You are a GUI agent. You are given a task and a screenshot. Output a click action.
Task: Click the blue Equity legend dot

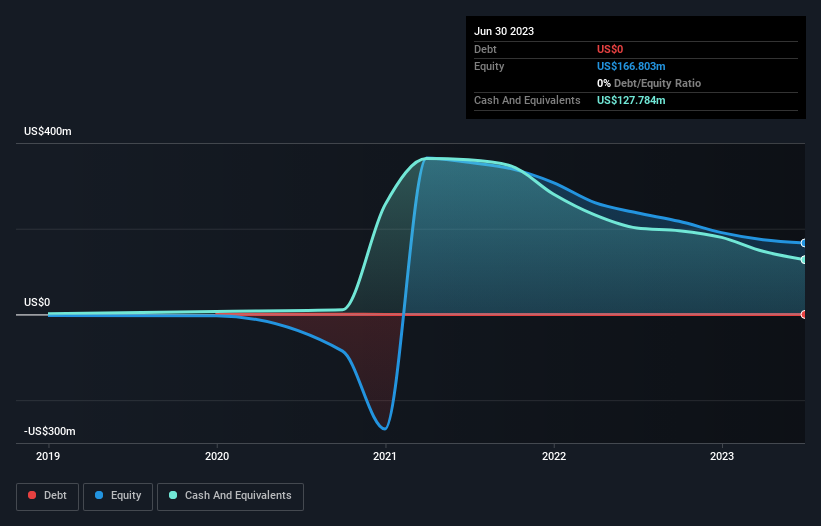(99, 495)
